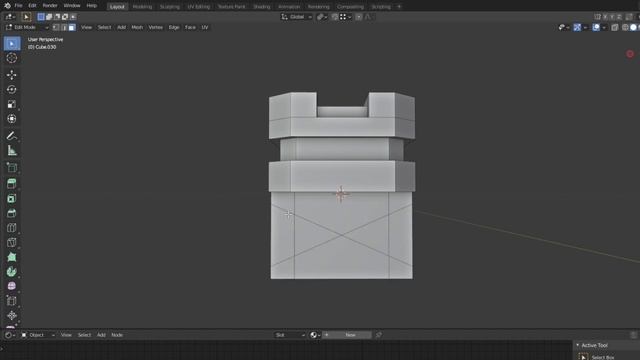Viewport: 640px width, 360px height.
Task: Open the Vertex menu
Action: click(156, 27)
